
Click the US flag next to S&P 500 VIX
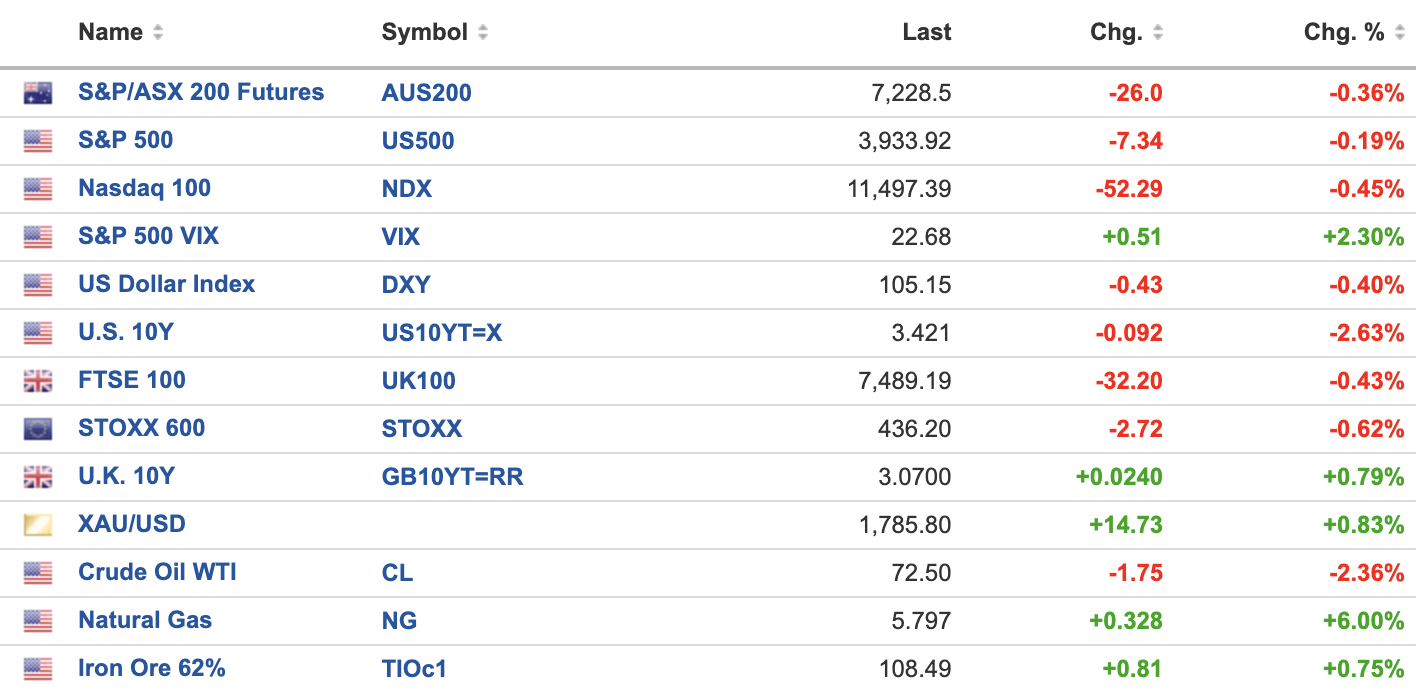pyautogui.click(x=38, y=237)
